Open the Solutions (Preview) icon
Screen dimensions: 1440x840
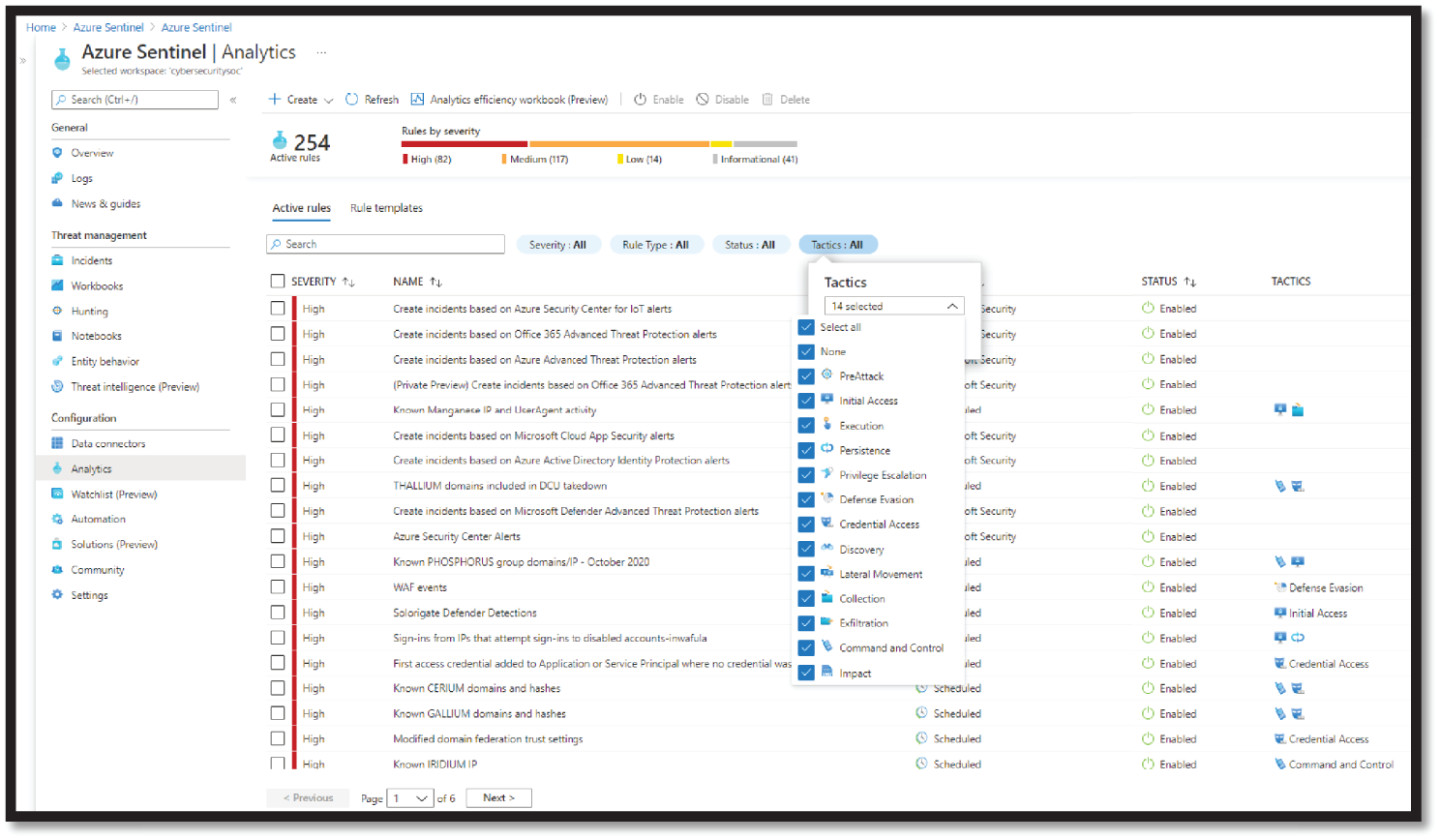pyautogui.click(x=57, y=544)
